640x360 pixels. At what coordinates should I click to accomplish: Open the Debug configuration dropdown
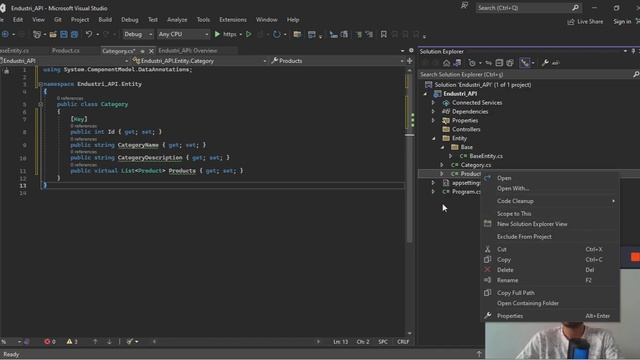138,34
